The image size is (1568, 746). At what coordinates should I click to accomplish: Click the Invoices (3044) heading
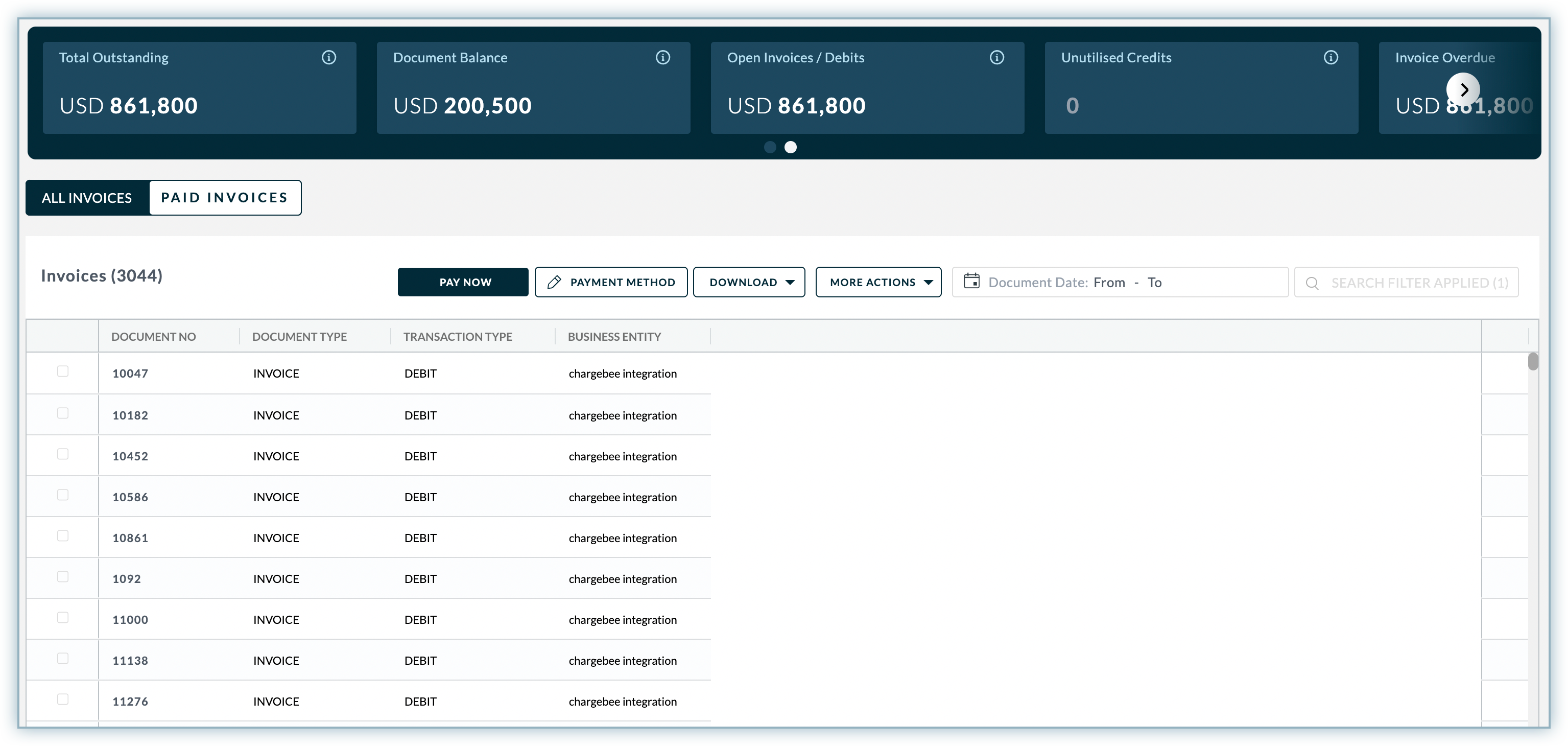coord(102,276)
